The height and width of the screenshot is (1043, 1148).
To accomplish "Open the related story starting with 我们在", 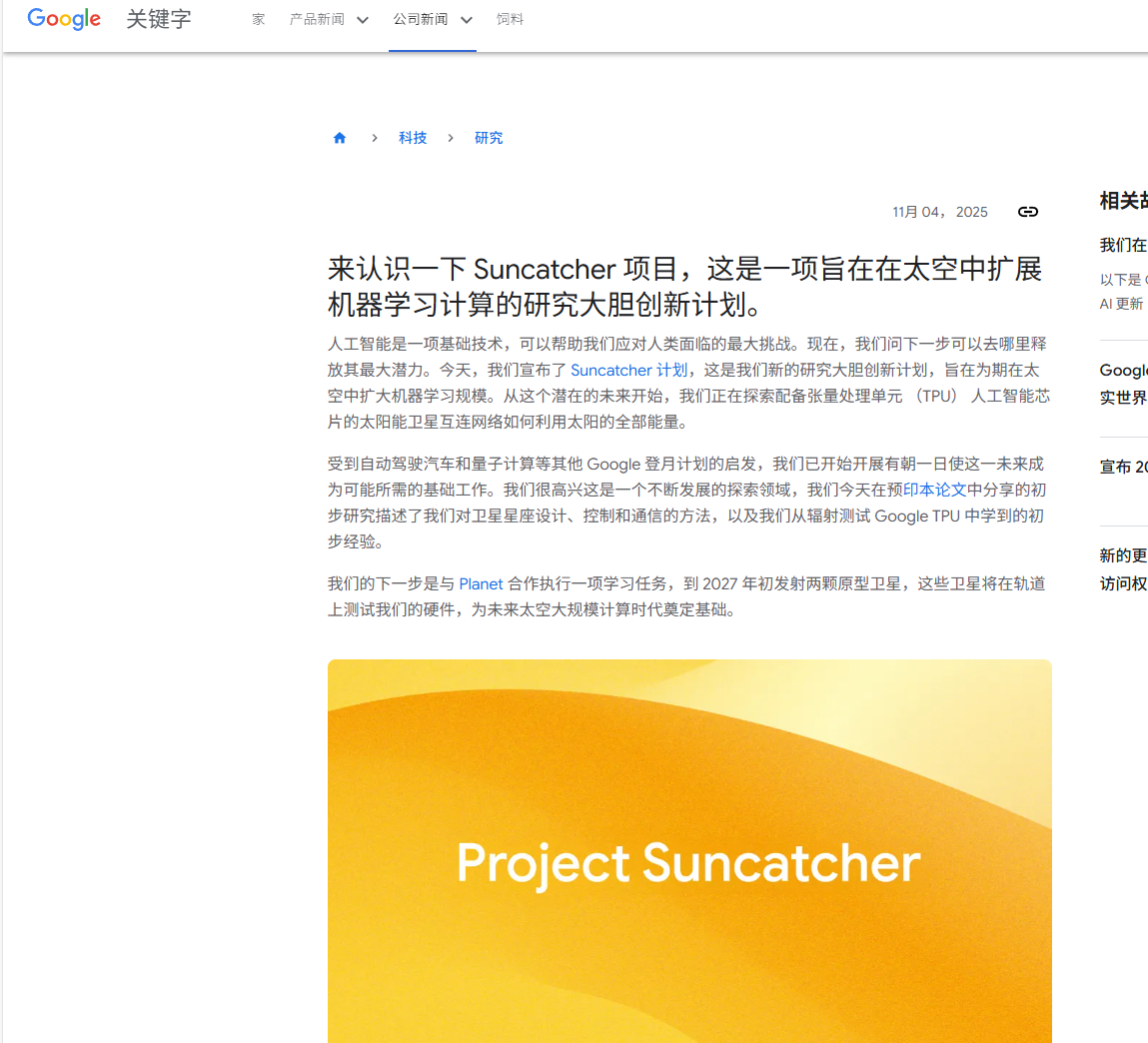I will tap(1123, 245).
